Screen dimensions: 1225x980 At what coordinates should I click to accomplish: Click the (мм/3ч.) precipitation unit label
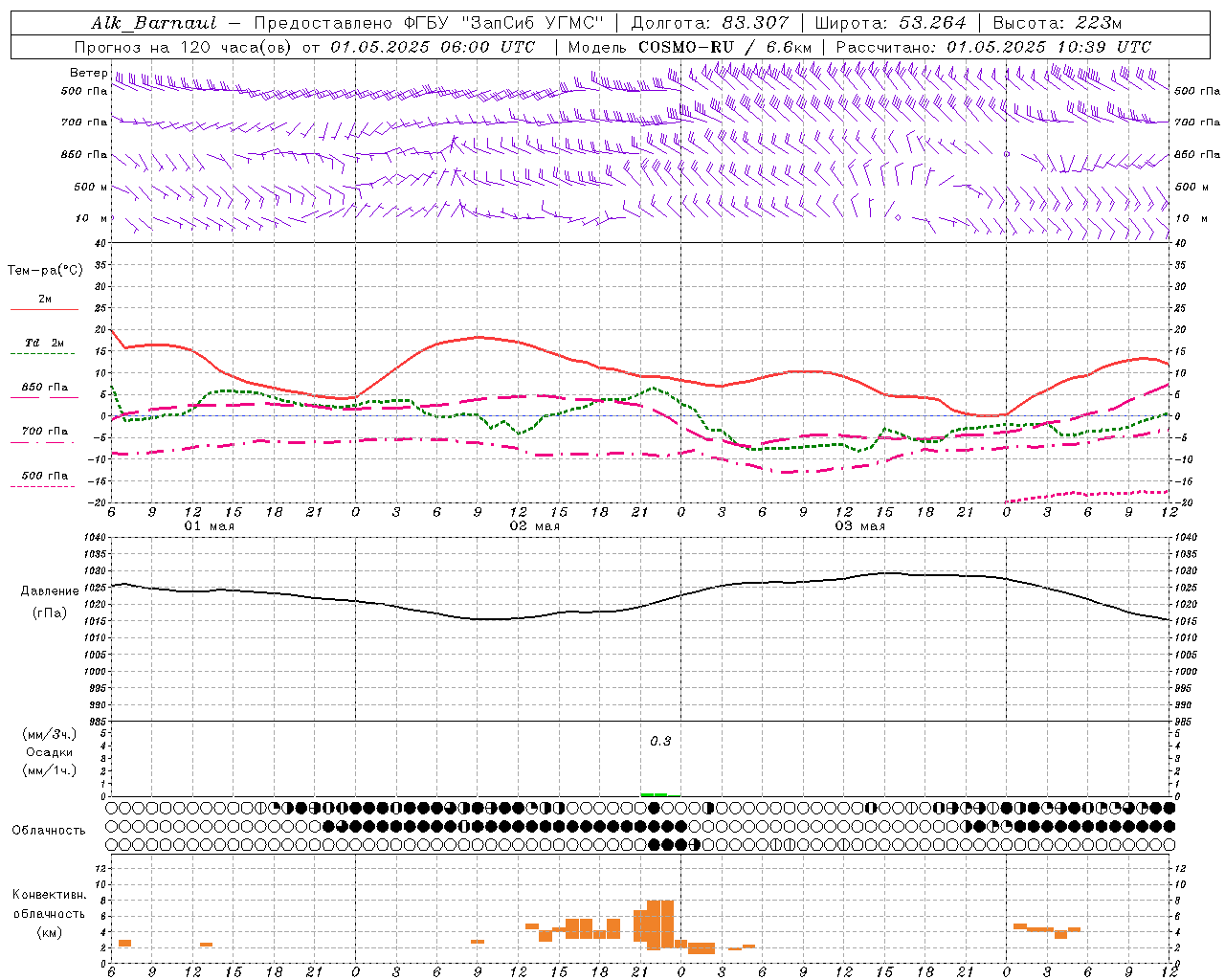click(50, 735)
